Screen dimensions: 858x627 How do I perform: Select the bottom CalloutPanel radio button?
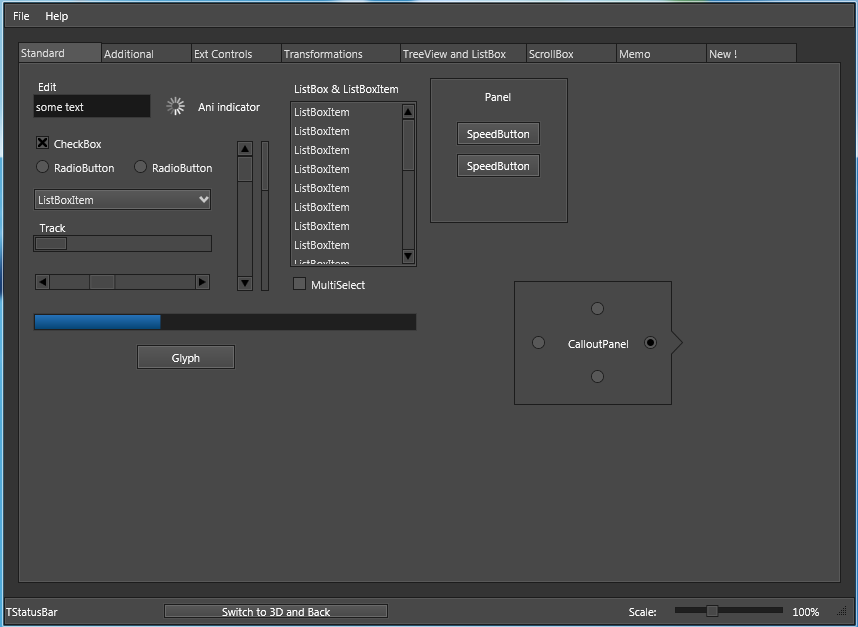pos(598,376)
